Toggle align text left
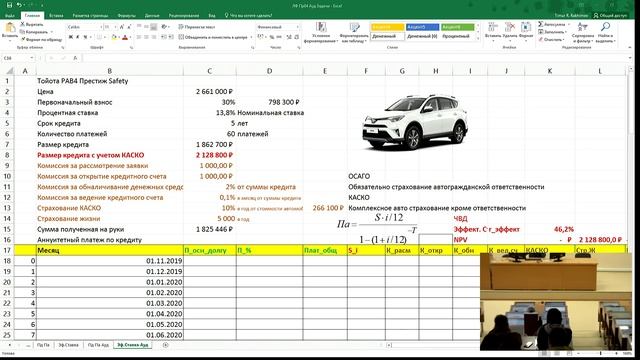The width and height of the screenshot is (640, 360). 139,37
